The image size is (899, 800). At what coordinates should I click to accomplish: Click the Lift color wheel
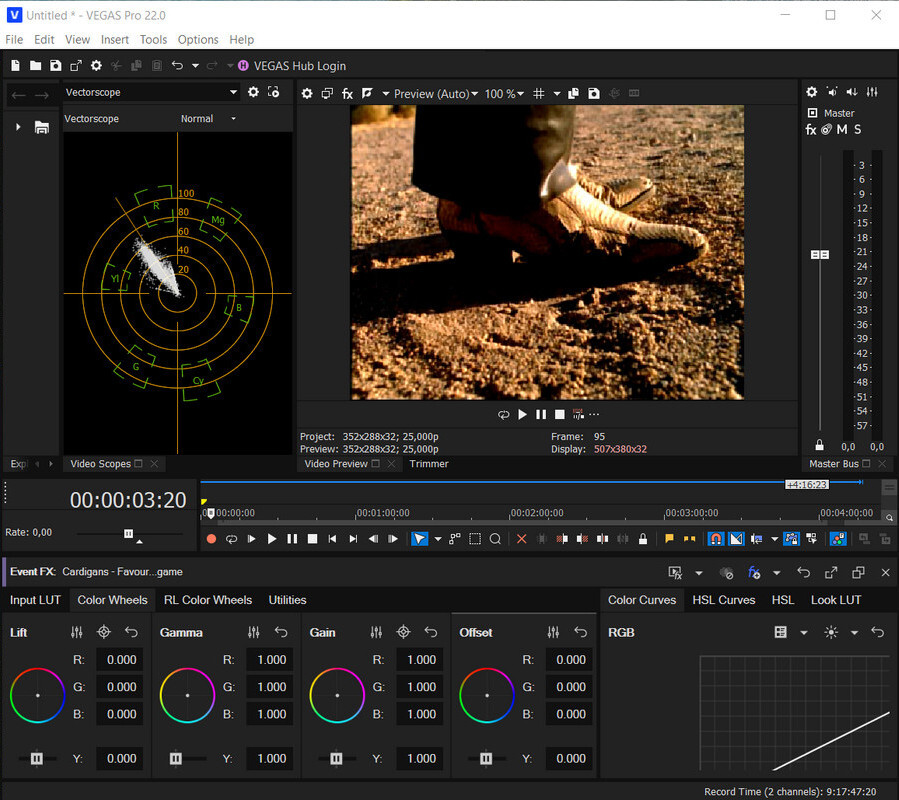pos(38,695)
